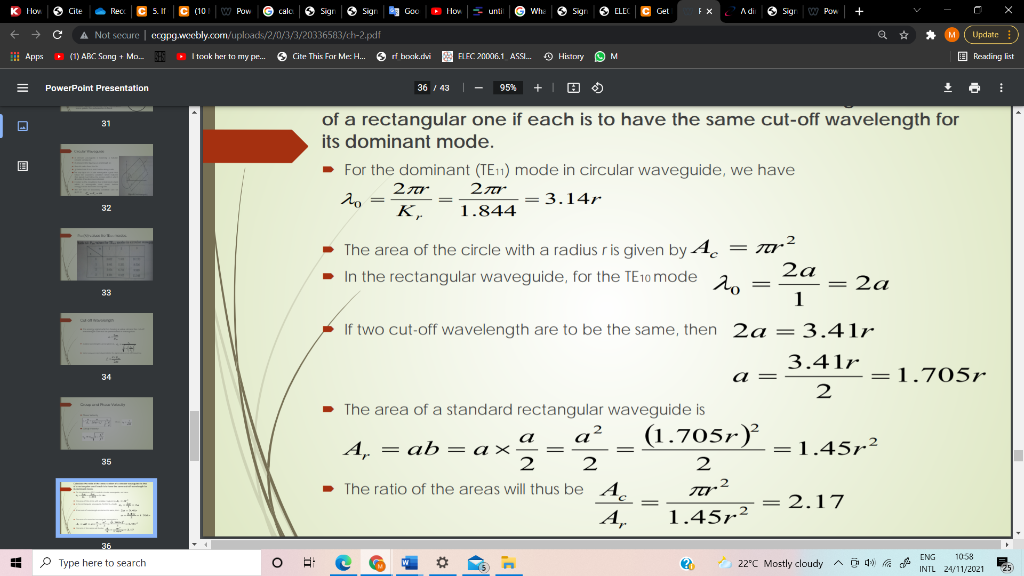Download the ch-2.pdf document
Viewport: 1024px width, 576px height.
947,88
